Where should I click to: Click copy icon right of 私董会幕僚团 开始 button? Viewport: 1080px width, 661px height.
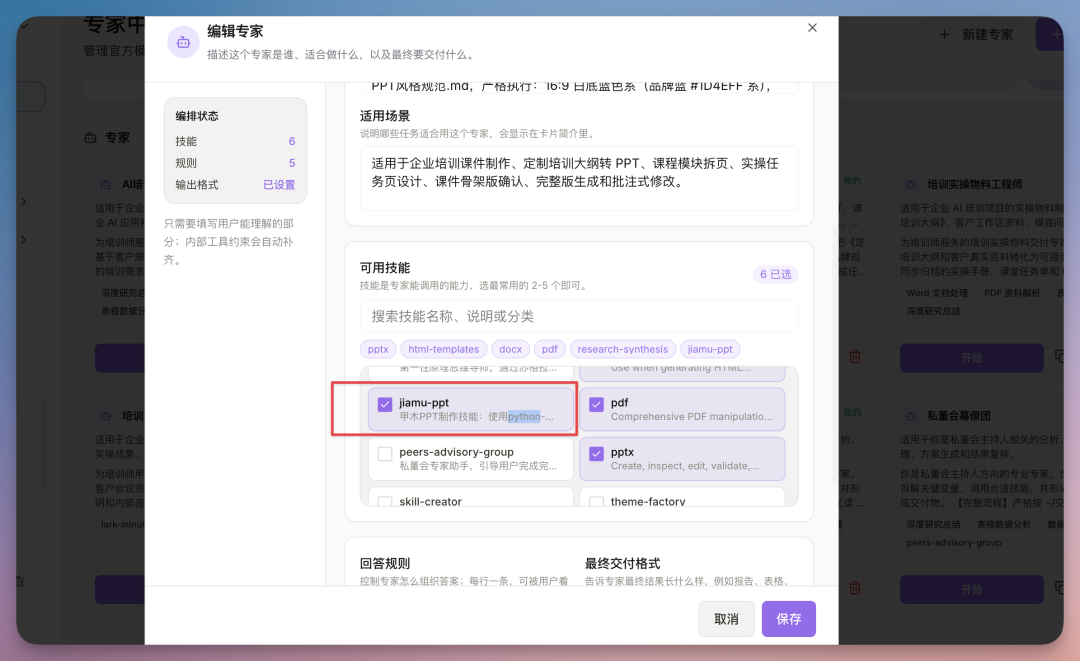pyautogui.click(x=1059, y=588)
